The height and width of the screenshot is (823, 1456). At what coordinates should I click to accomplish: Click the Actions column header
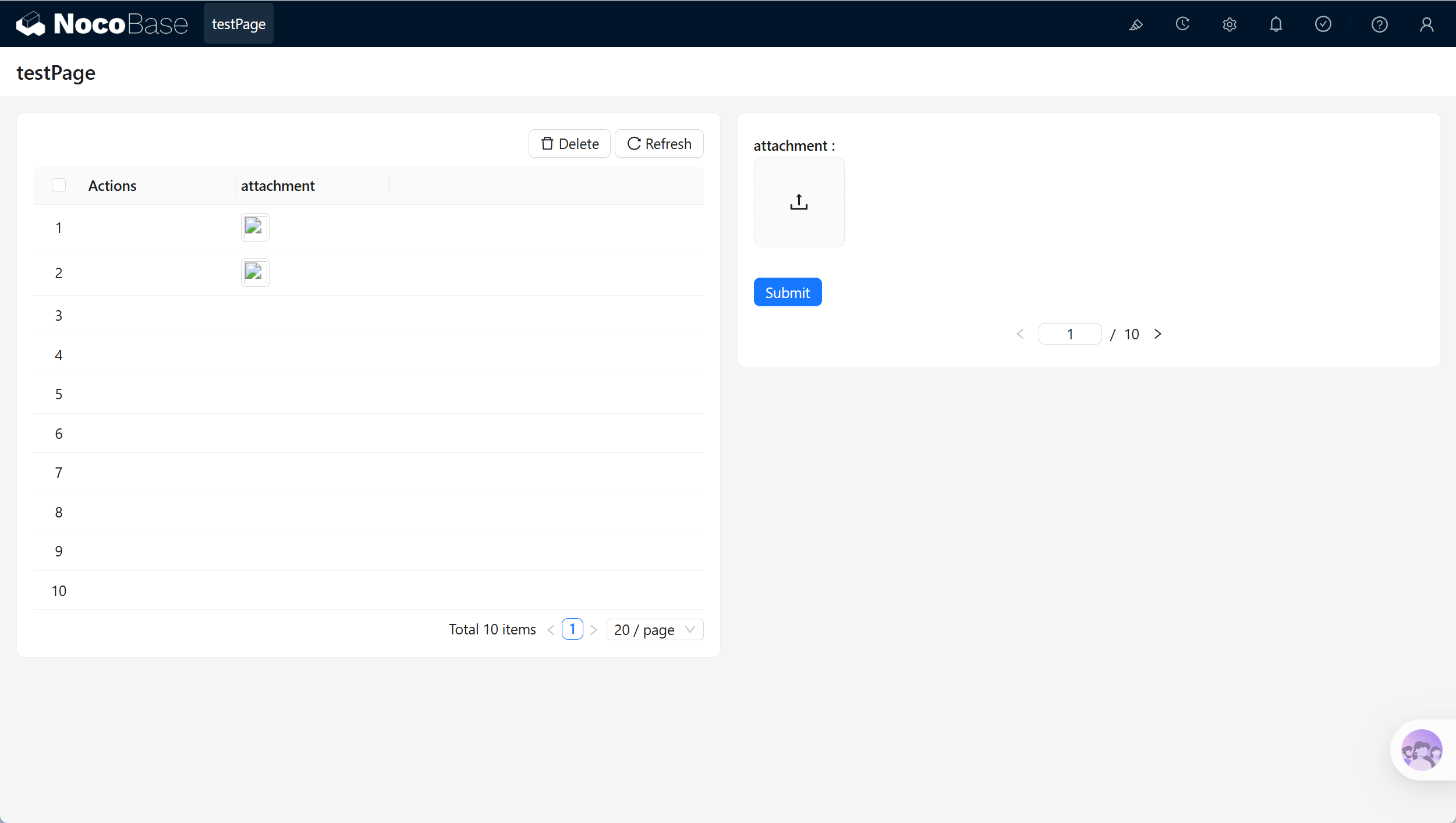coord(112,186)
